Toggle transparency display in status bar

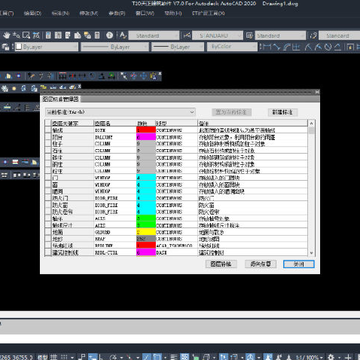tap(185, 357)
